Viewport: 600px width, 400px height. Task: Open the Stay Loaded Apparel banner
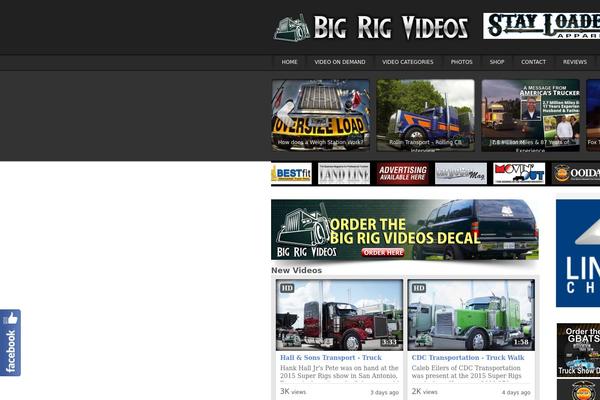click(x=541, y=26)
